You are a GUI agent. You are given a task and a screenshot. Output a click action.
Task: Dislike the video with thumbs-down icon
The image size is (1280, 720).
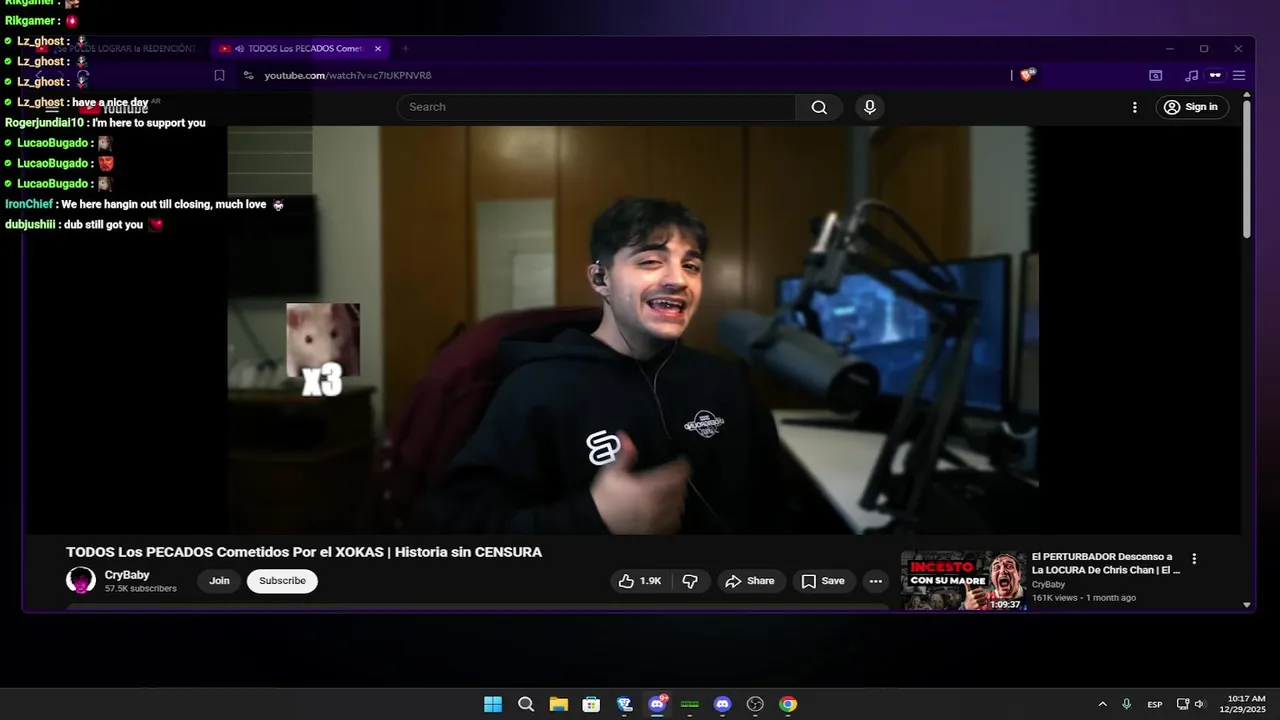[690, 581]
